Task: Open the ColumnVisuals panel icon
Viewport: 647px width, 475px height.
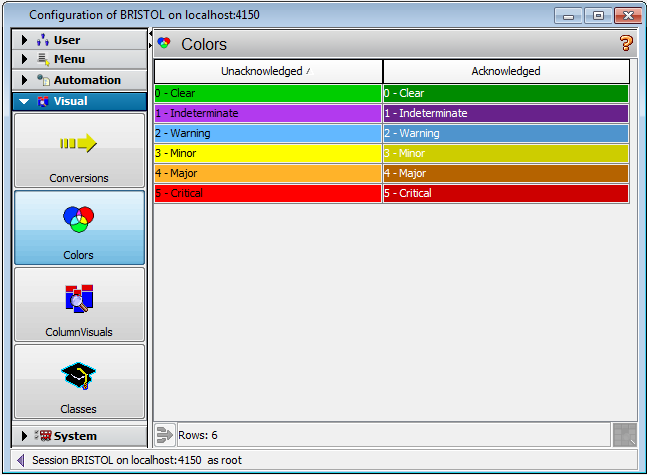Action: point(79,298)
